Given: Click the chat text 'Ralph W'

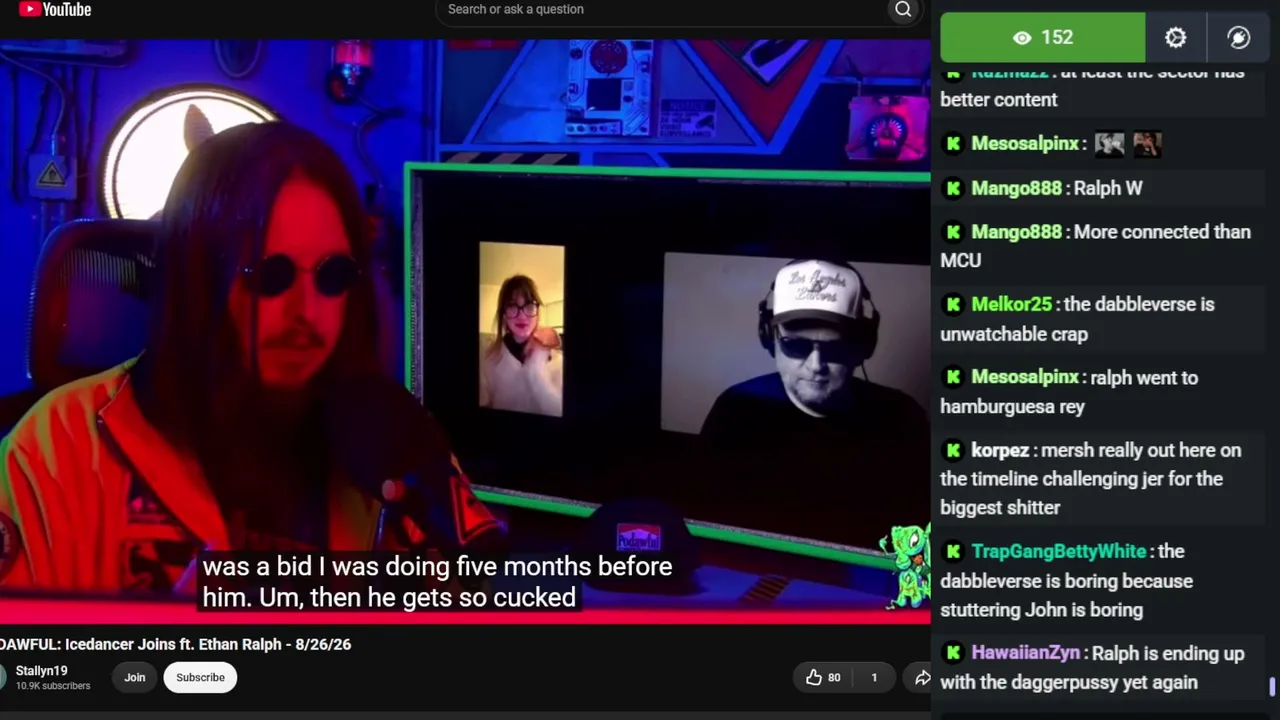Looking at the screenshot, I should [1108, 188].
